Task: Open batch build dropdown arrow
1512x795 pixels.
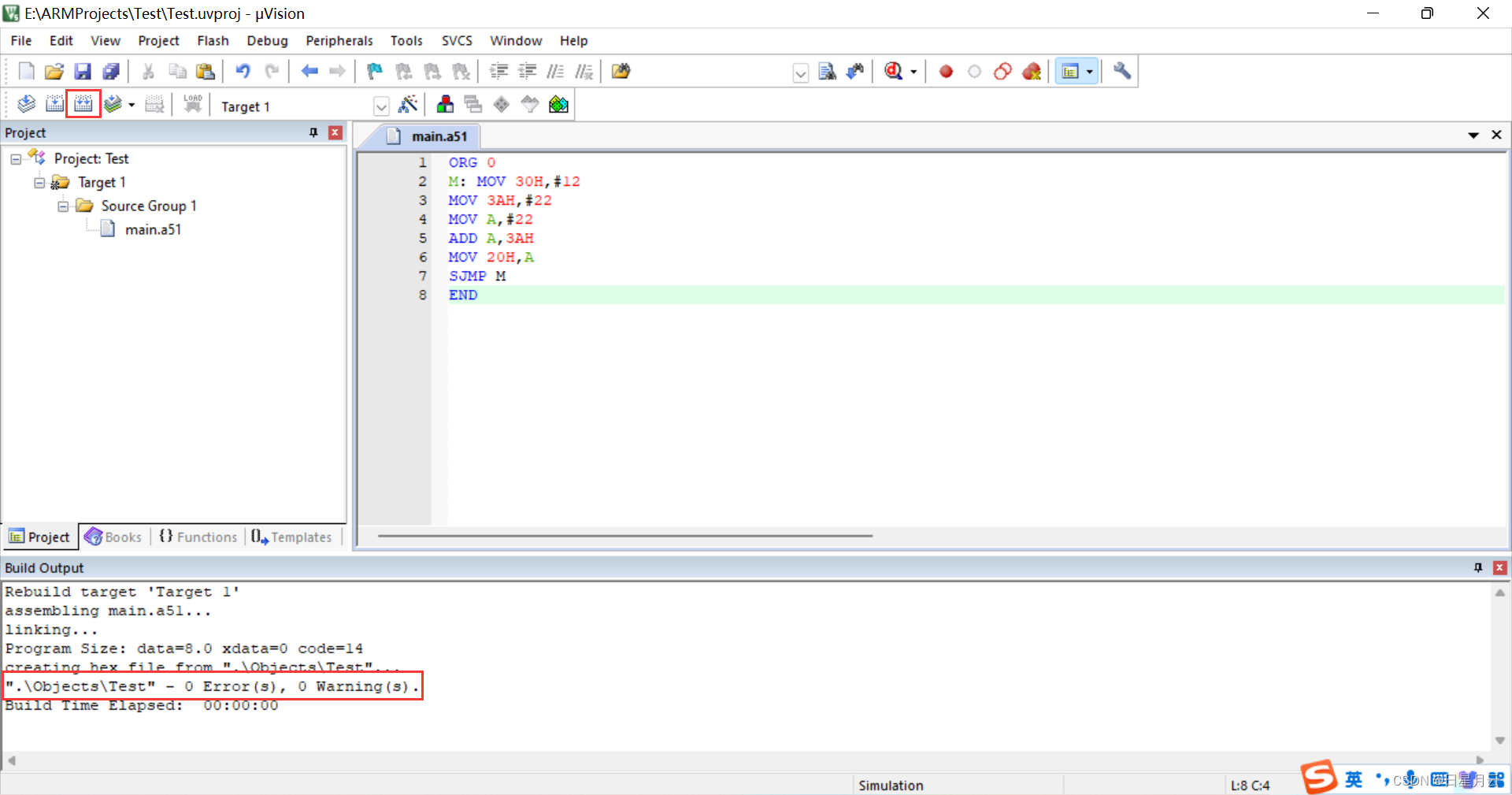Action: [132, 105]
